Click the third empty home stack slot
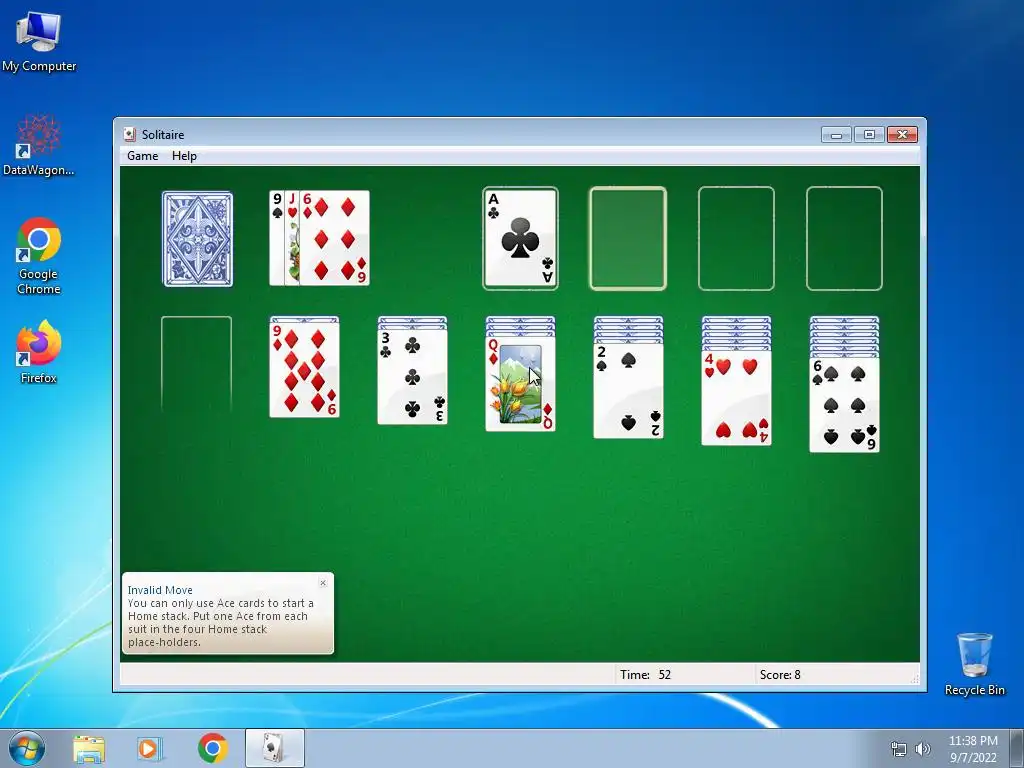 point(736,238)
